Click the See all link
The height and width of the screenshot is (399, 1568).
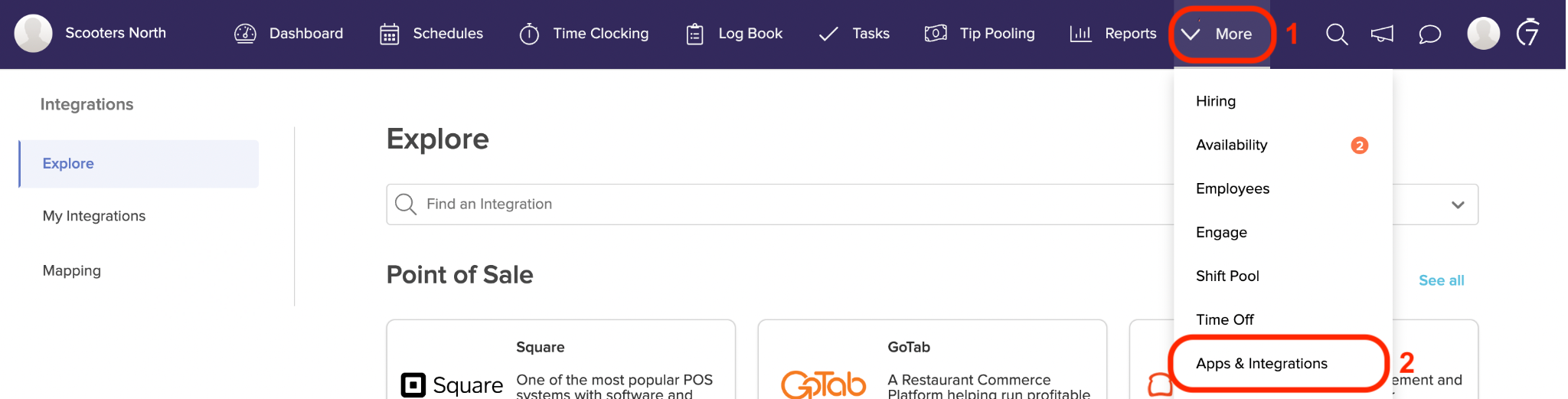click(x=1441, y=280)
